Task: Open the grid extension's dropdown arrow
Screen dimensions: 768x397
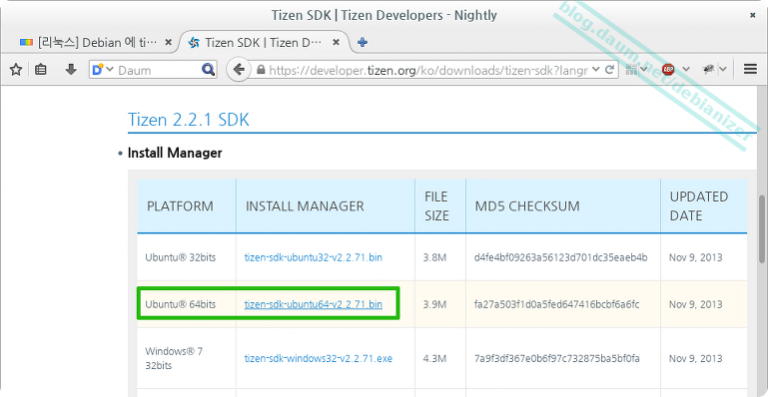Action: pyautogui.click(x=643, y=70)
